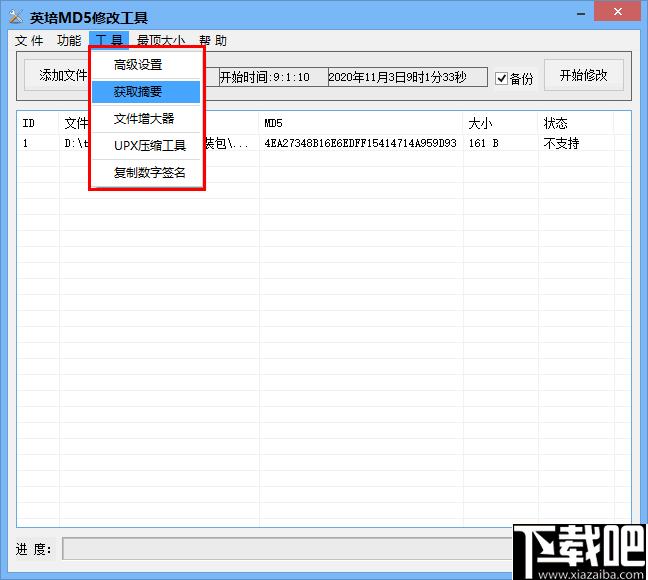Minimize the 英培MD5修改工具 window
This screenshot has height=580, width=648.
point(581,13)
